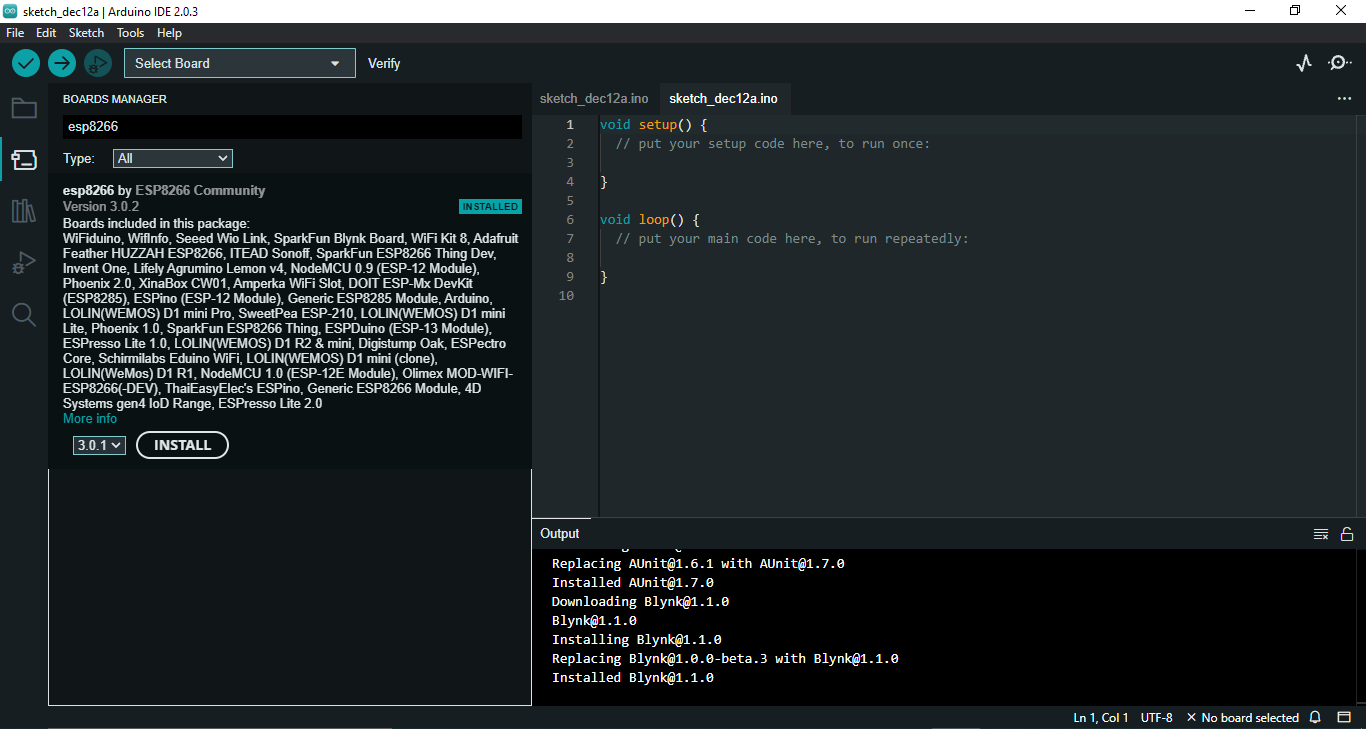Toggle the Output scroll lock
Image resolution: width=1366 pixels, height=729 pixels.
point(1347,534)
